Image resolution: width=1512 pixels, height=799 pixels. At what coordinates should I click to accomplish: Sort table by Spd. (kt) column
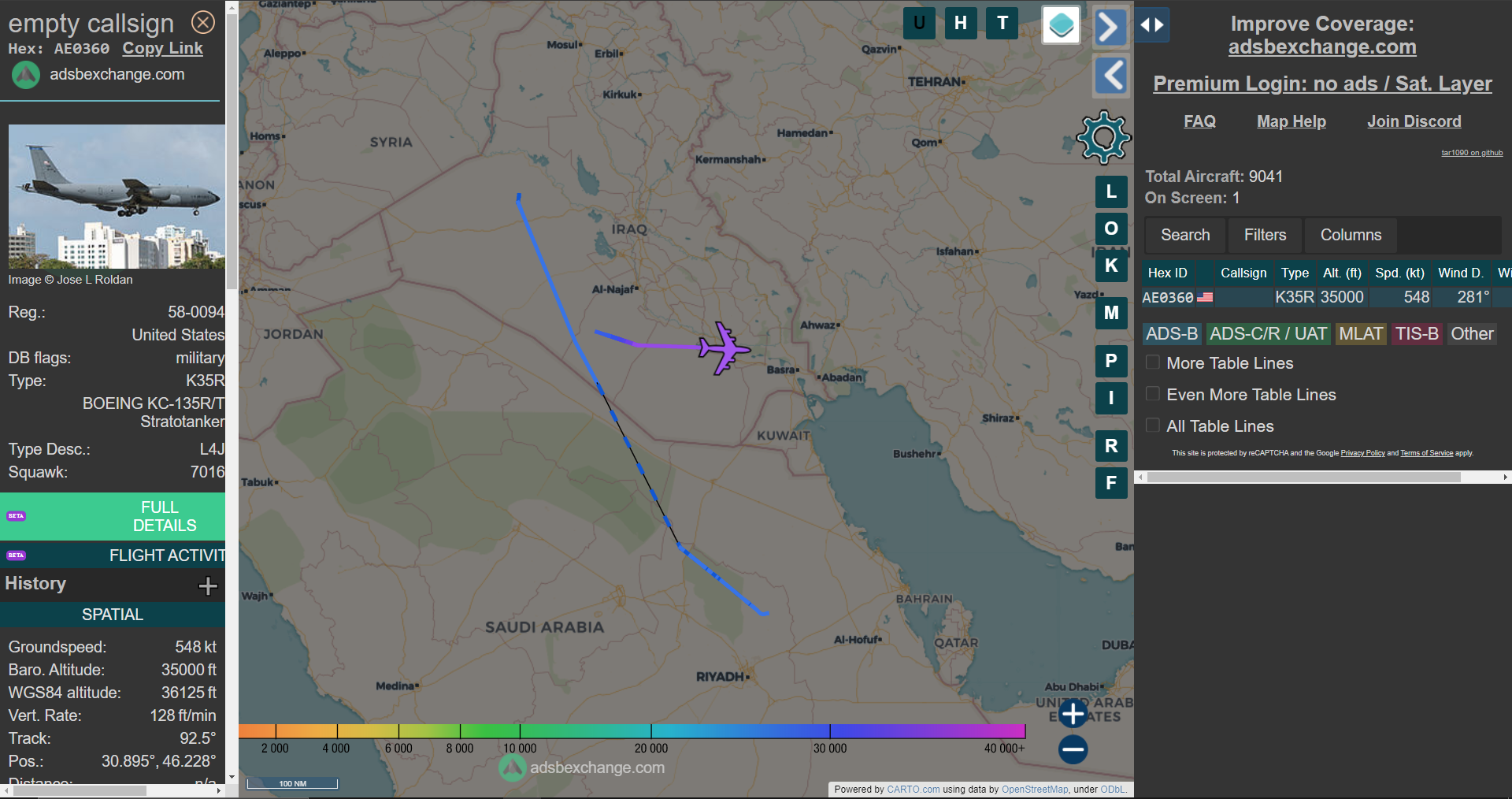(1399, 273)
